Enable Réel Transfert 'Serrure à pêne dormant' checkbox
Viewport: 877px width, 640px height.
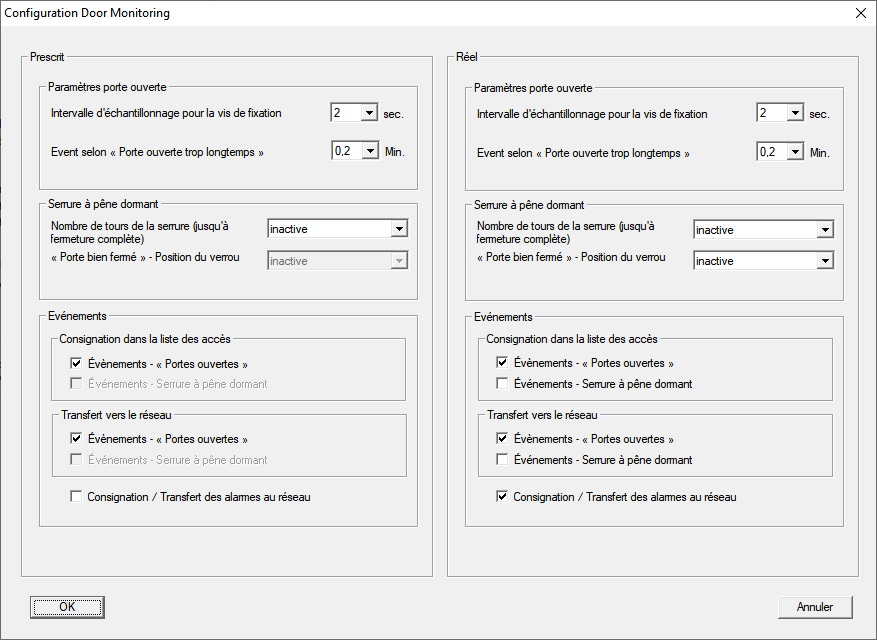pos(503,460)
